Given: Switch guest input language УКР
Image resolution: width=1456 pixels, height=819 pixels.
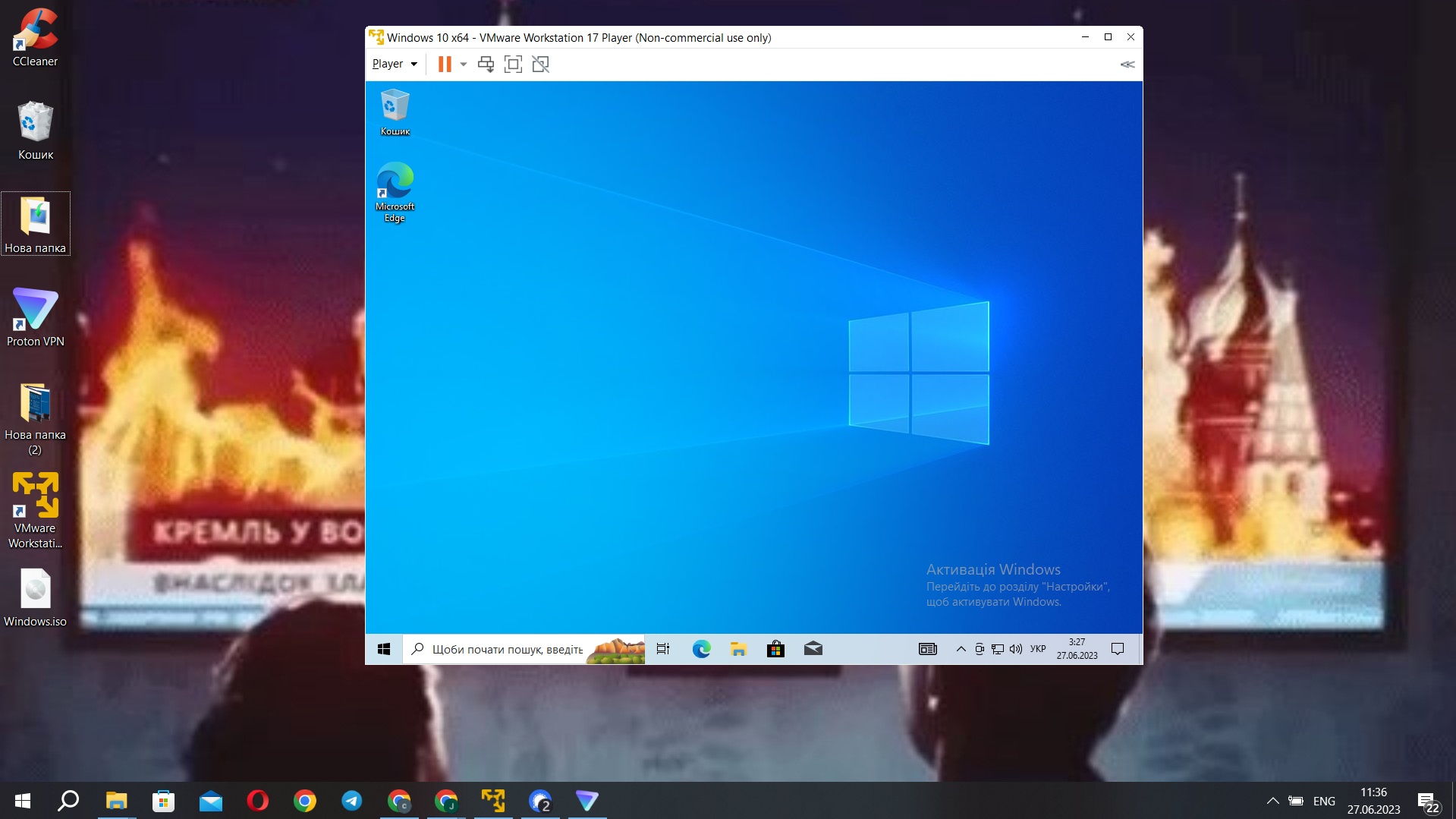Looking at the screenshot, I should 1038,649.
